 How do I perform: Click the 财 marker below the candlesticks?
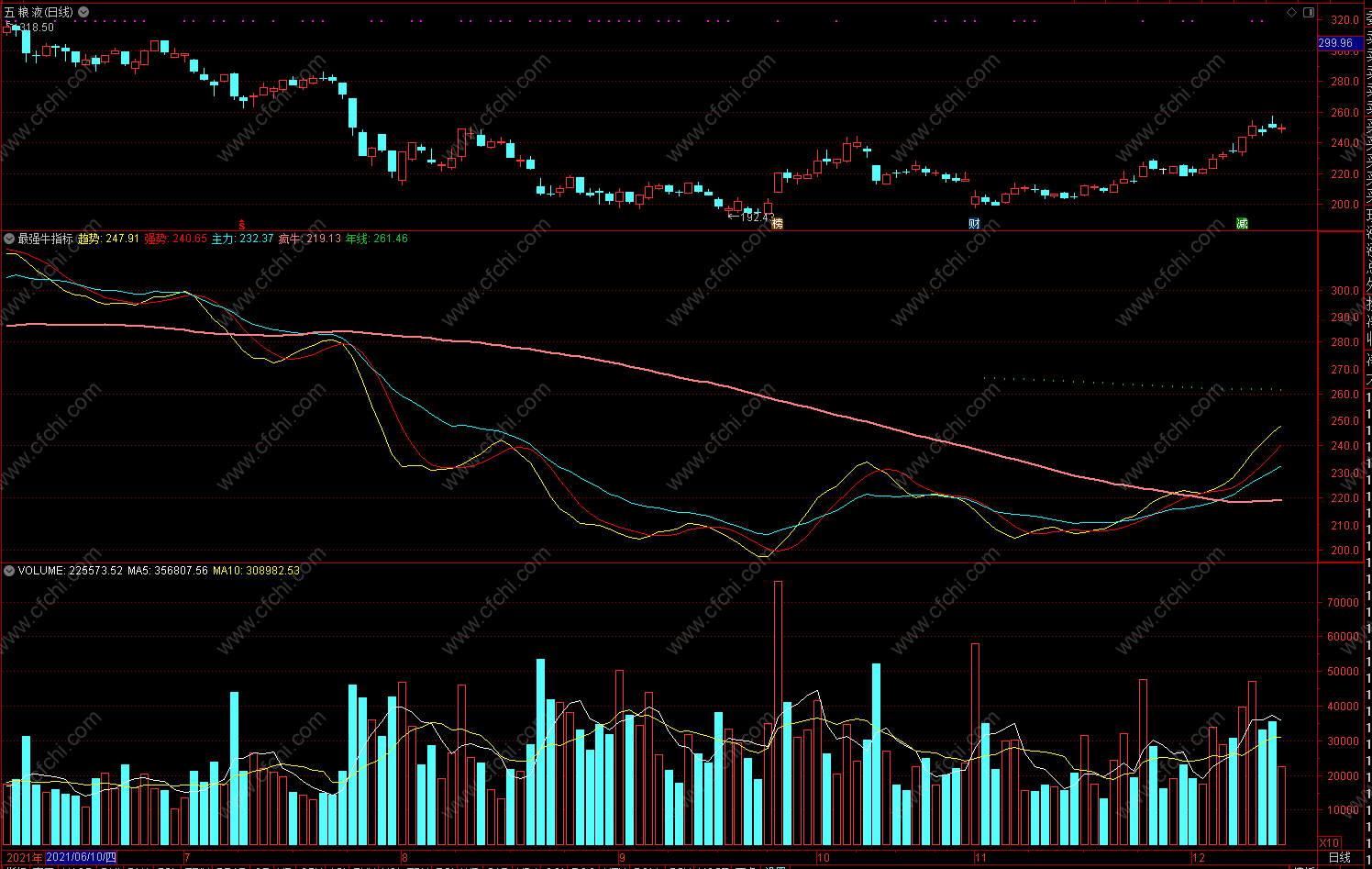coord(974,223)
